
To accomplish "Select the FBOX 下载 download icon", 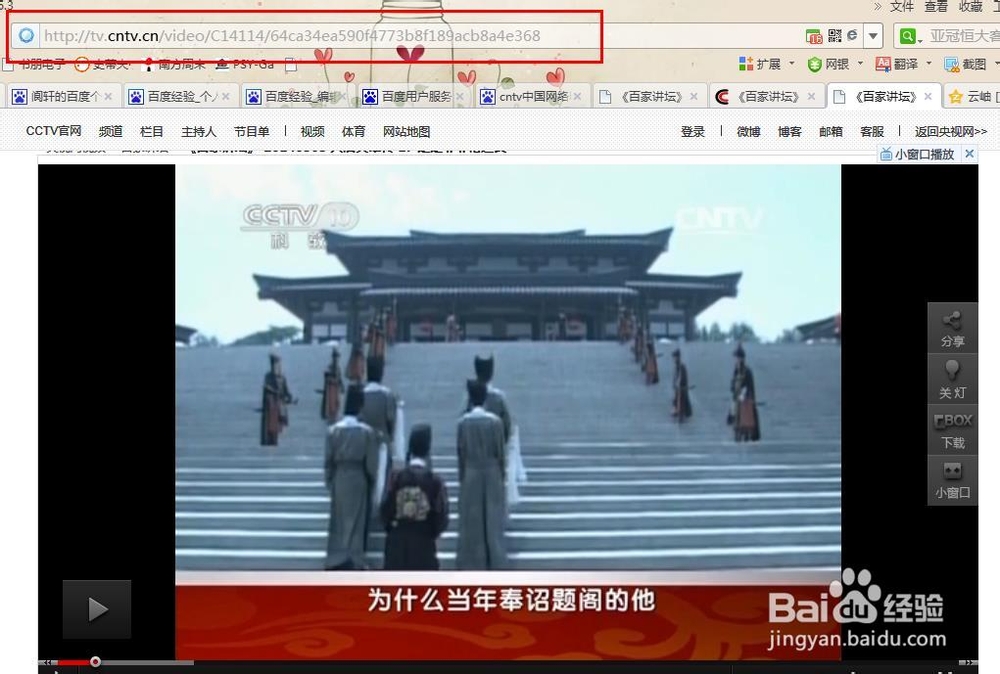I will point(951,431).
